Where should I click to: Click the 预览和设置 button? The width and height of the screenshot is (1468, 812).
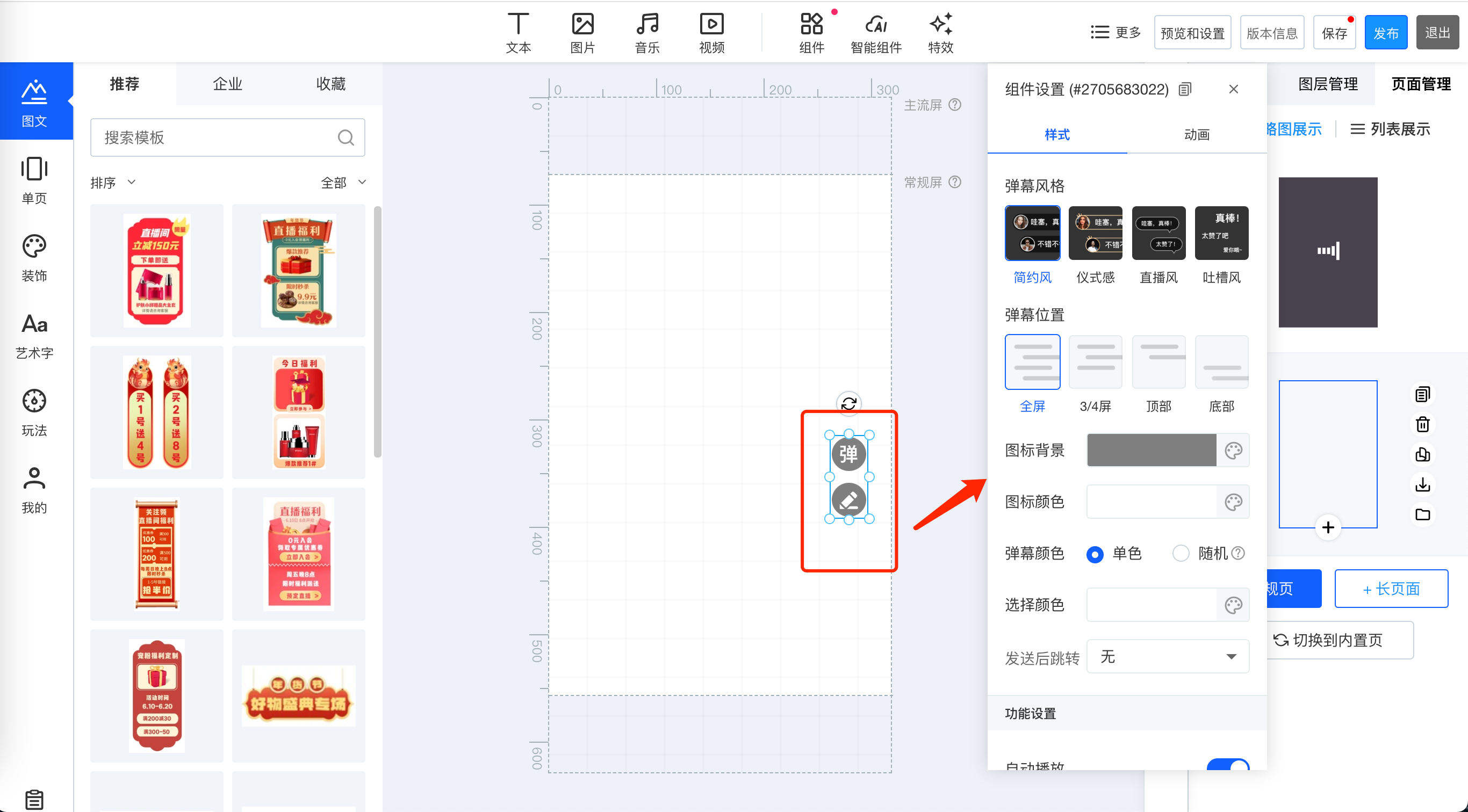[x=1192, y=33]
